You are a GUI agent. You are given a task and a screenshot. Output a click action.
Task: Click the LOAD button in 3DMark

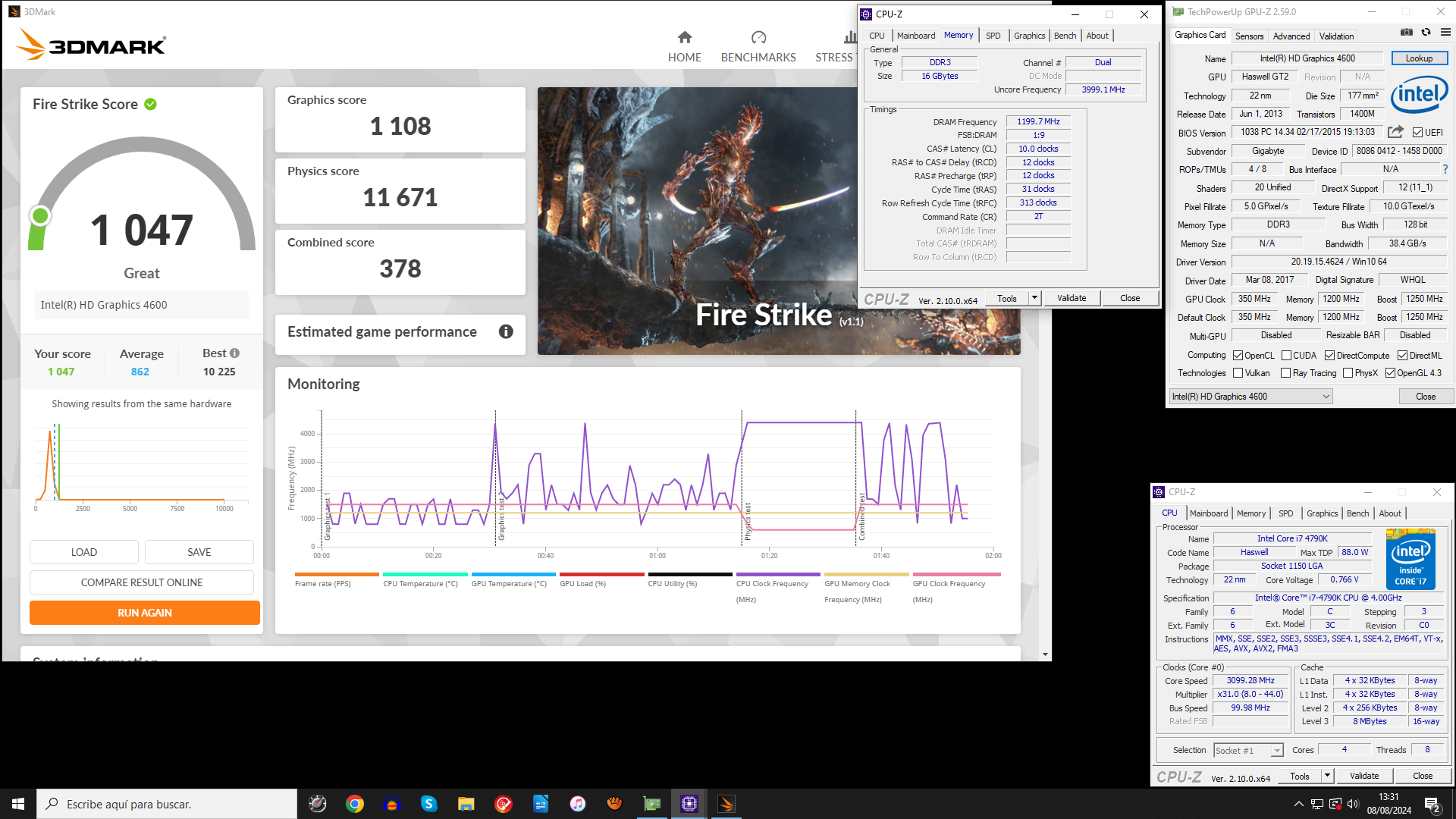[x=84, y=552]
